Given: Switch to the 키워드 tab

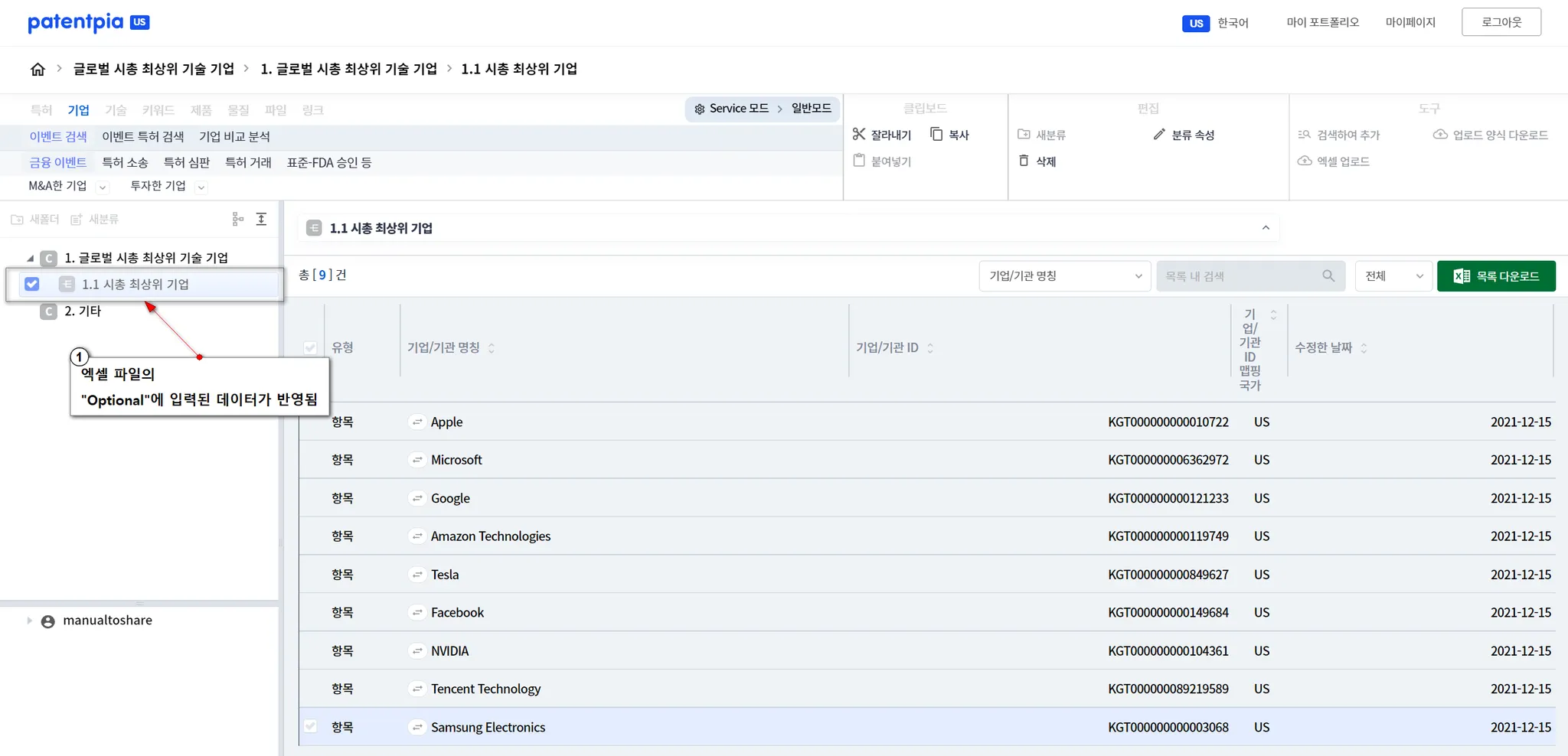Looking at the screenshot, I should (x=158, y=110).
